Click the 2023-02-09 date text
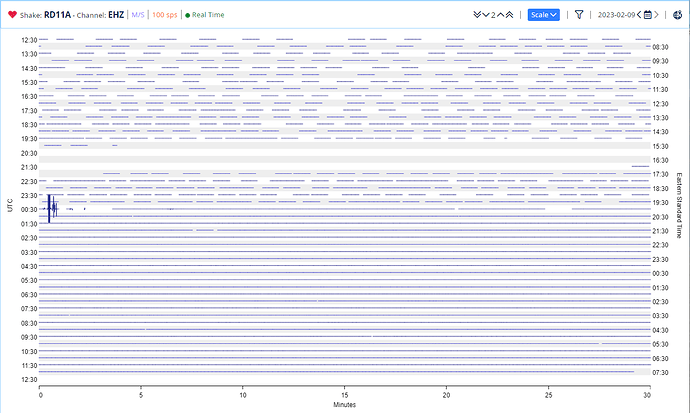This screenshot has width=690, height=413. 616,15
